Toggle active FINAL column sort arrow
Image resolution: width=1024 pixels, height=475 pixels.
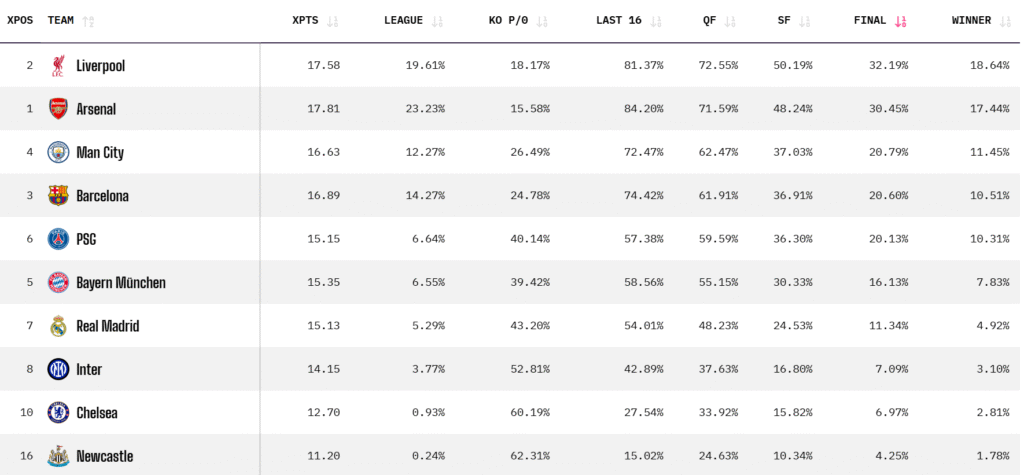pyautogui.click(x=900, y=21)
